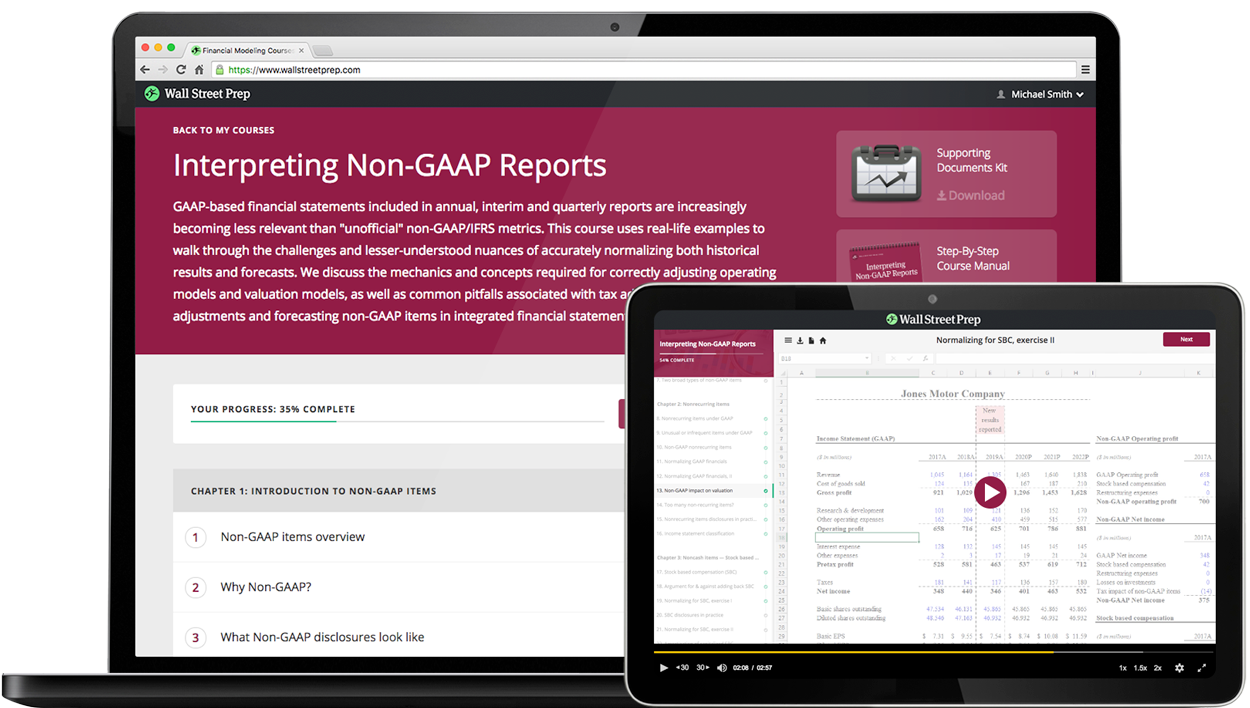Viewport: 1250px width, 708px height.
Task: Skip forward 30 seconds
Action: (x=703, y=668)
